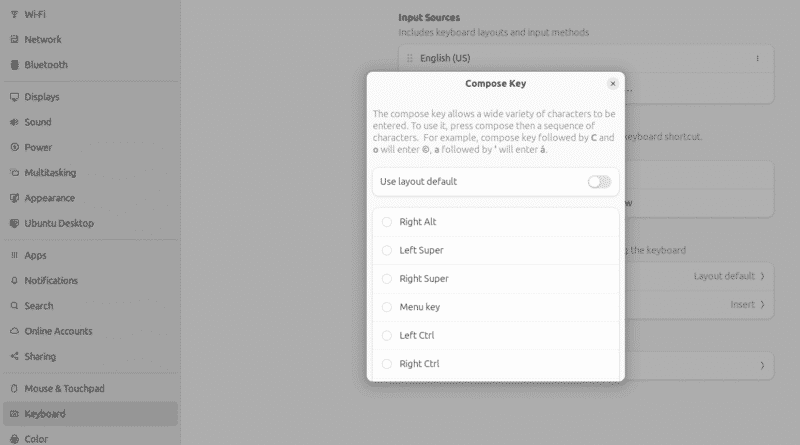800x445 pixels.
Task: Close the Compose Key dialog
Action: coord(613,84)
